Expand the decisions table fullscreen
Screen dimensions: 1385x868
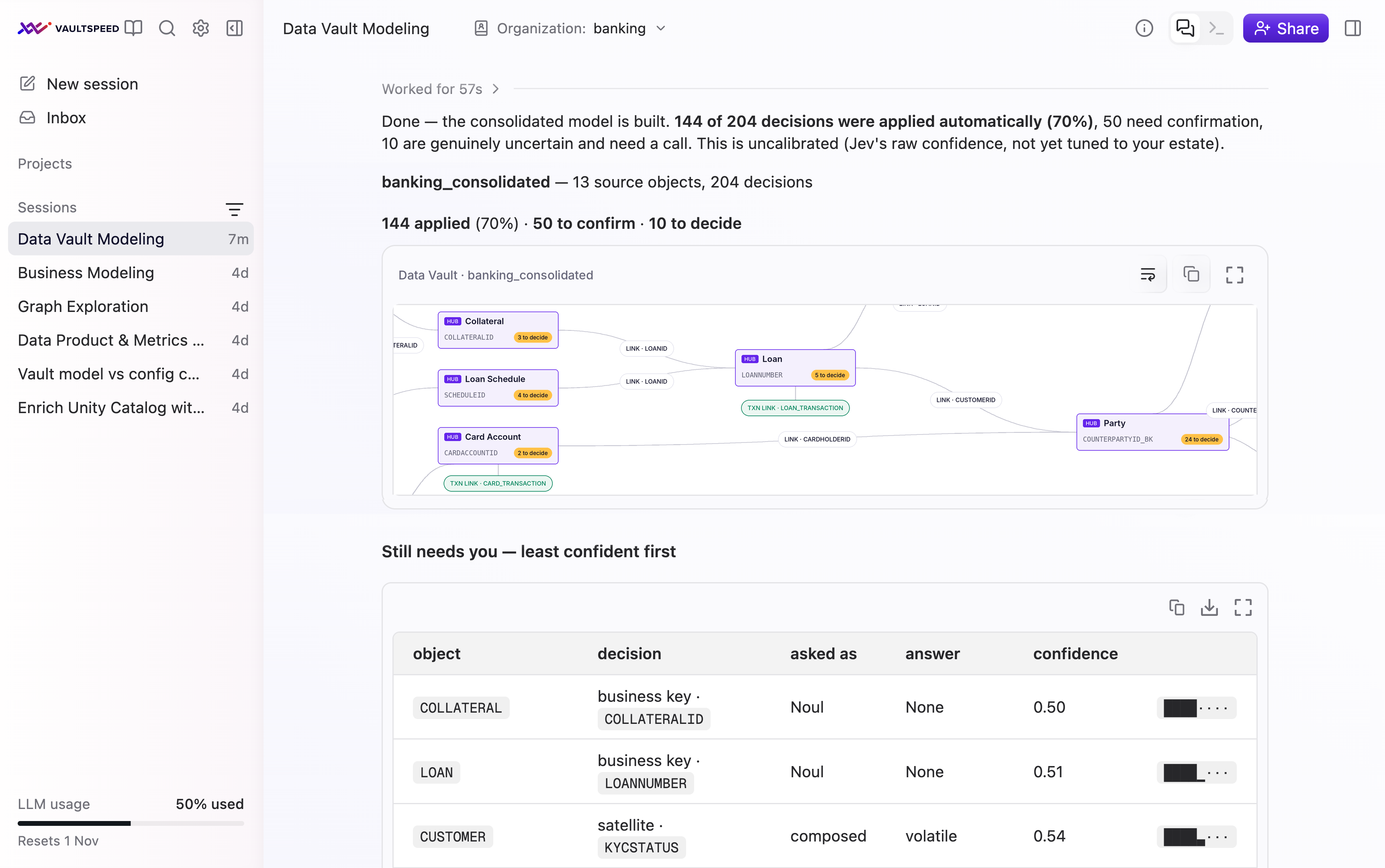[1243, 607]
